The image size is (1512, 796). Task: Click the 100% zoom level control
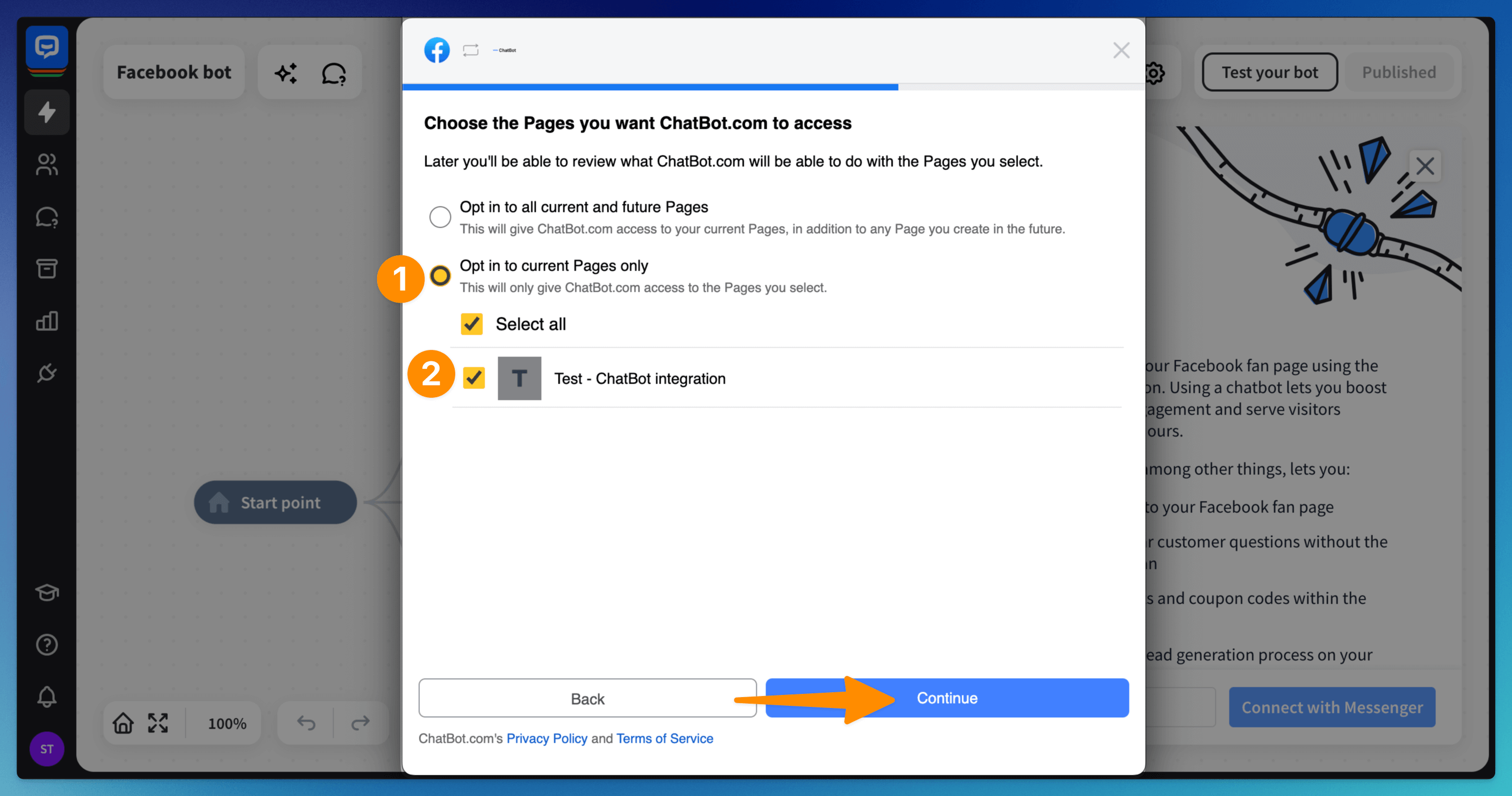coord(227,723)
